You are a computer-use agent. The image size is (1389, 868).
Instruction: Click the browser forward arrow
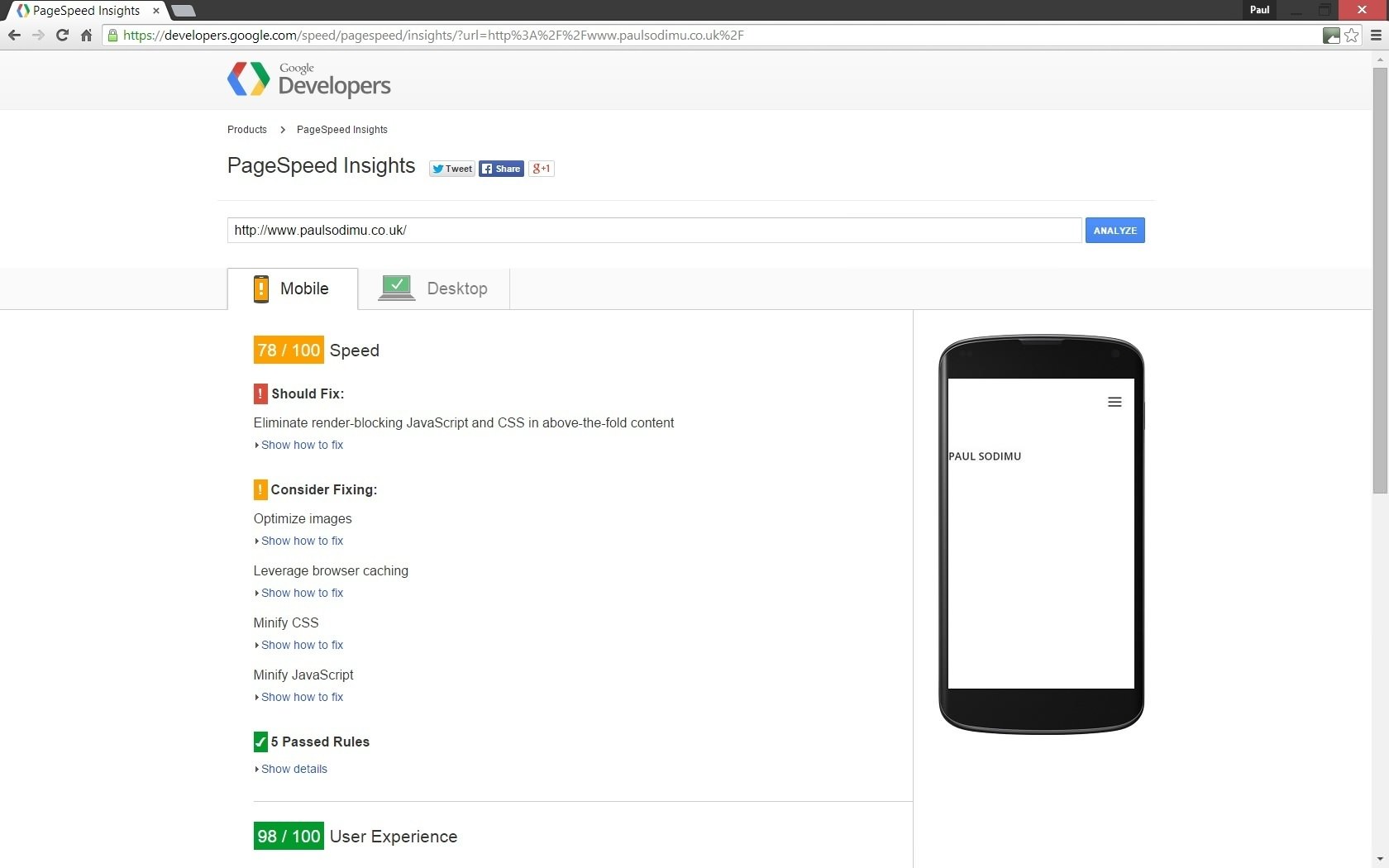click(x=38, y=36)
